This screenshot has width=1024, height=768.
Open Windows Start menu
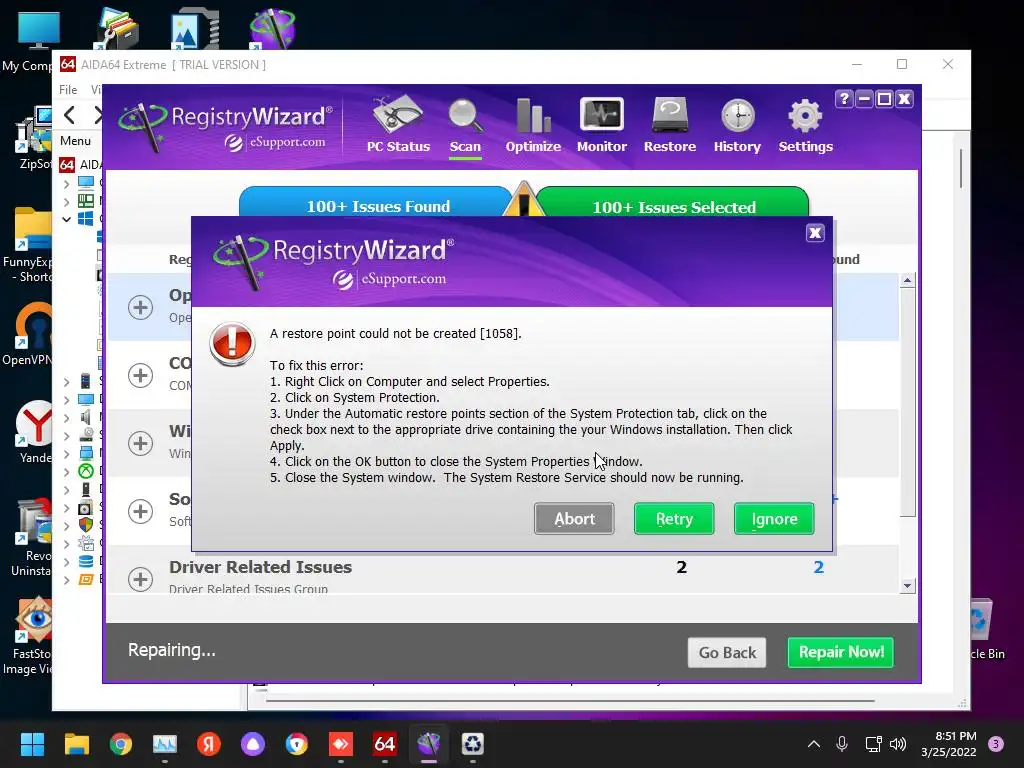(32, 744)
